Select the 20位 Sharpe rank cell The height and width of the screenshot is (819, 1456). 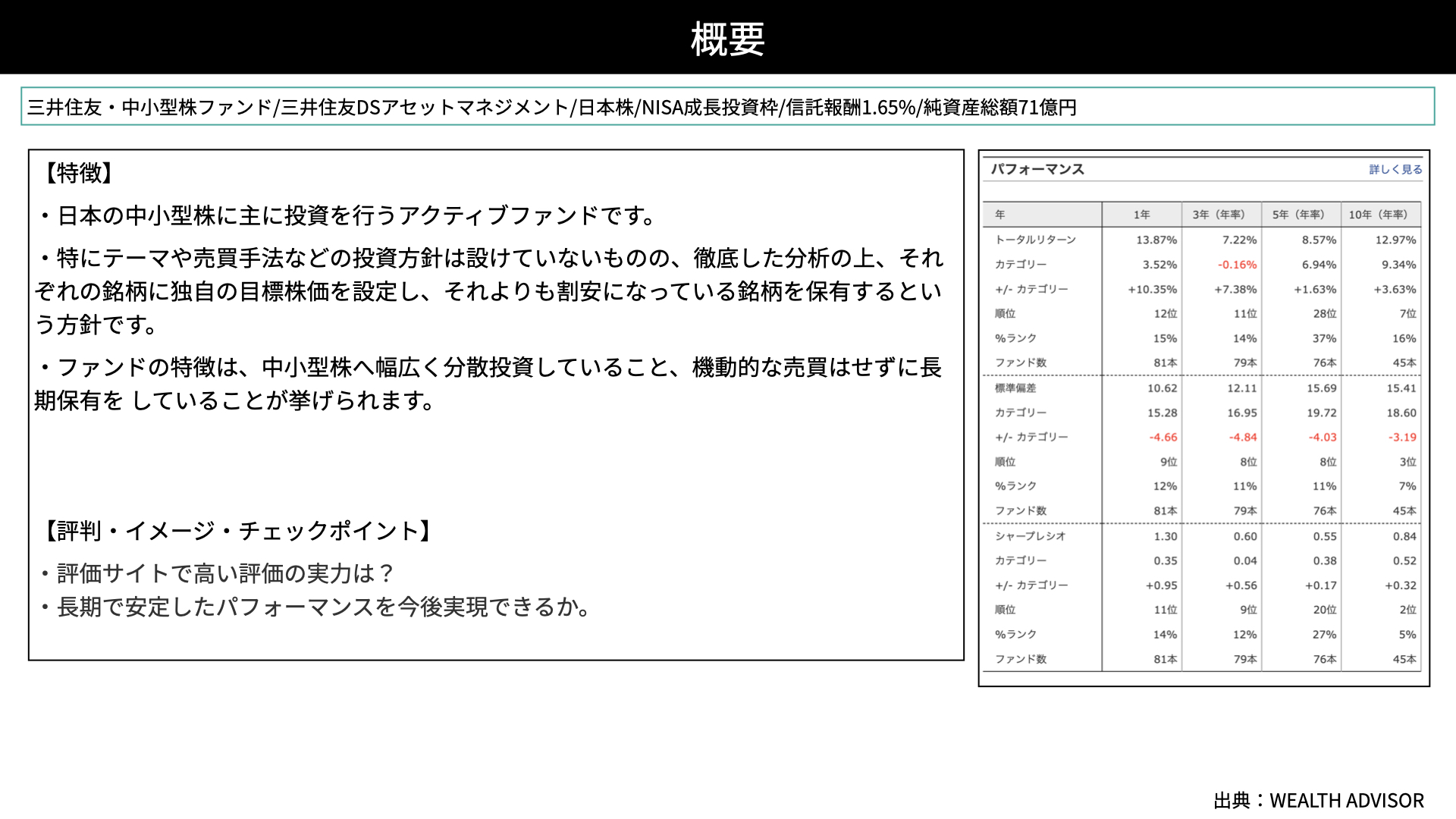coord(1325,610)
